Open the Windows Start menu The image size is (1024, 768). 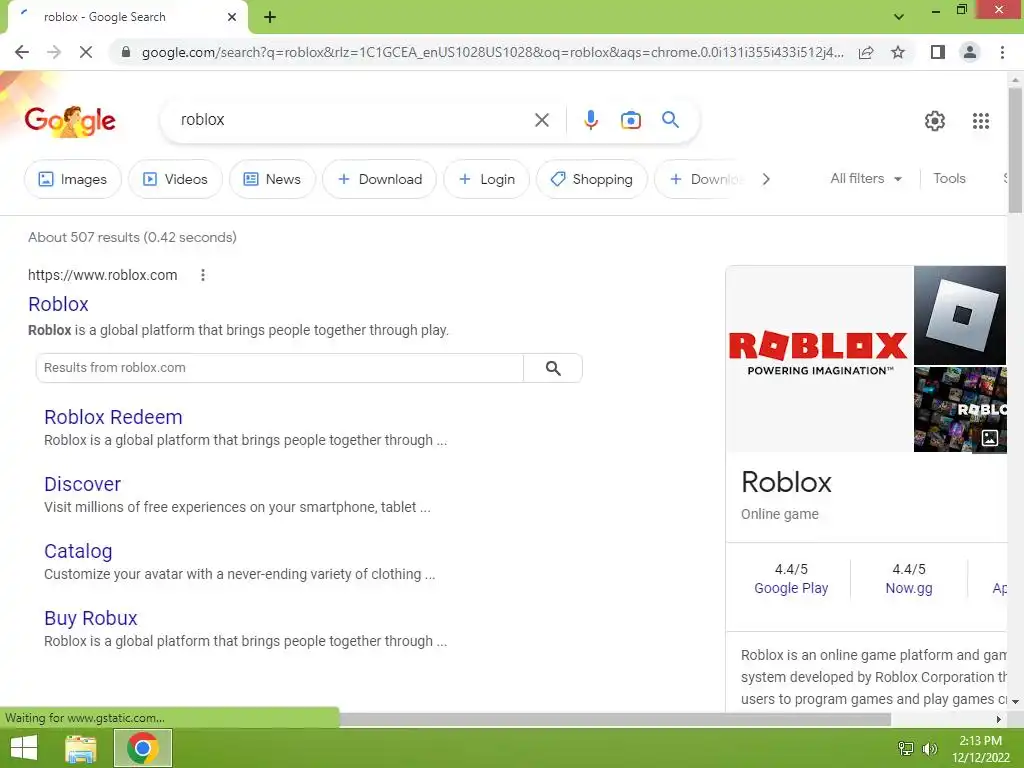point(24,748)
